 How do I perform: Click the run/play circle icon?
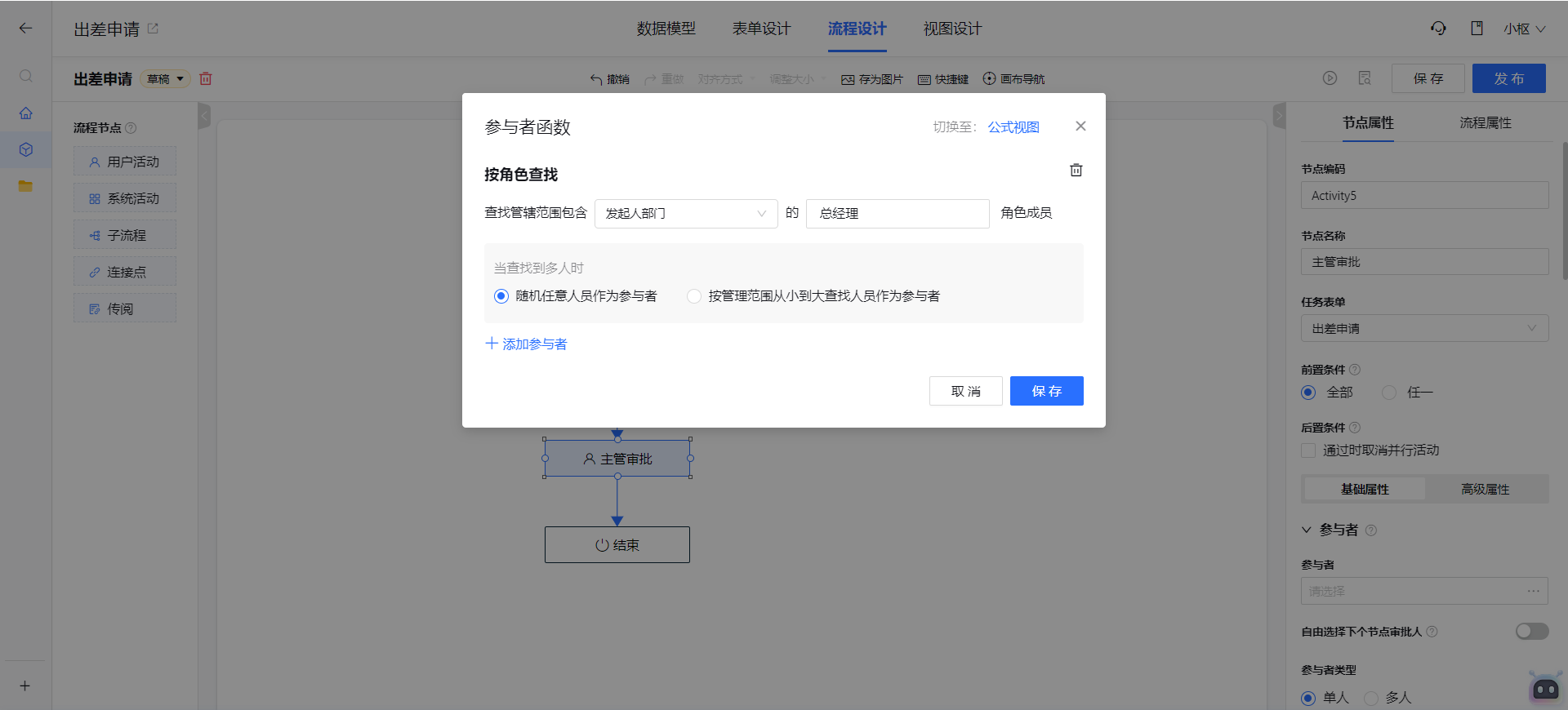pos(1330,78)
